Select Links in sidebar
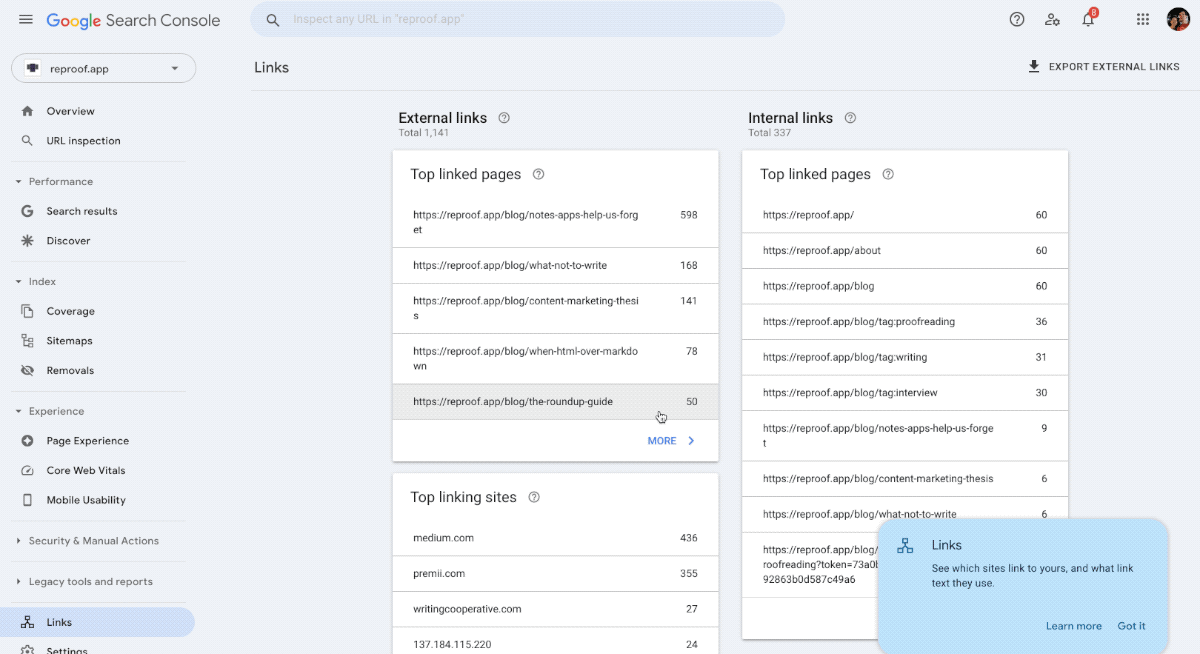Viewport: 1200px width, 654px height. click(97, 622)
